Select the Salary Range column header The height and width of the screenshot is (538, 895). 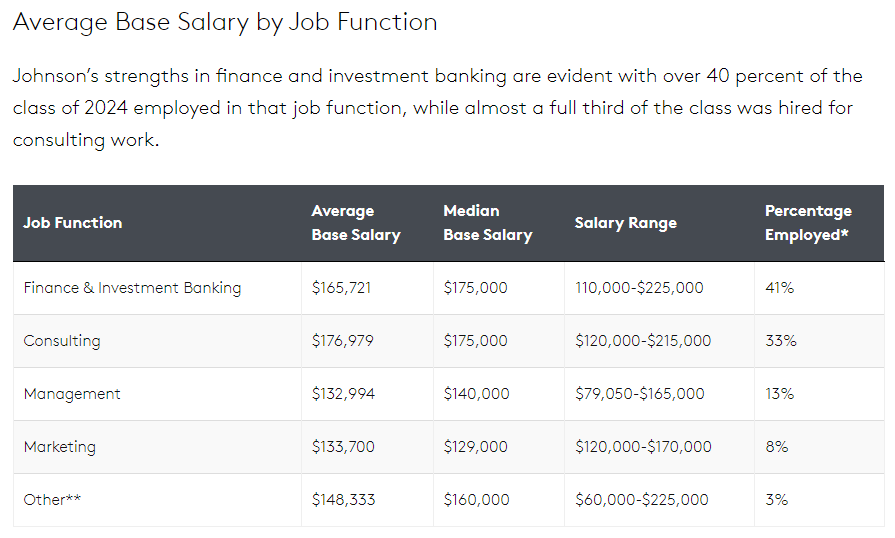(x=626, y=223)
